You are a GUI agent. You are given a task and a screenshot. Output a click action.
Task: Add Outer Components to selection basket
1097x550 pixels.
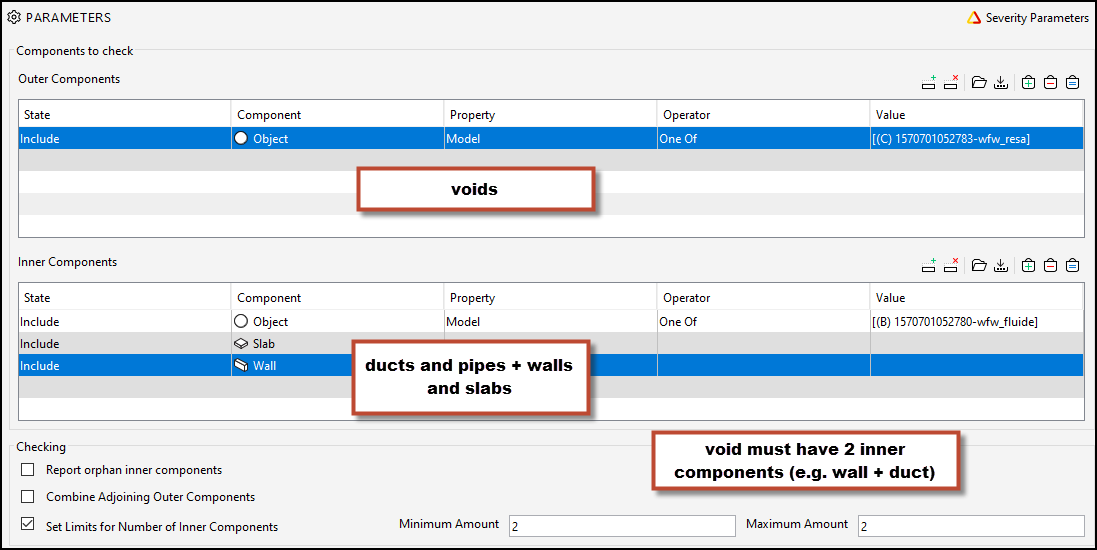[1028, 83]
